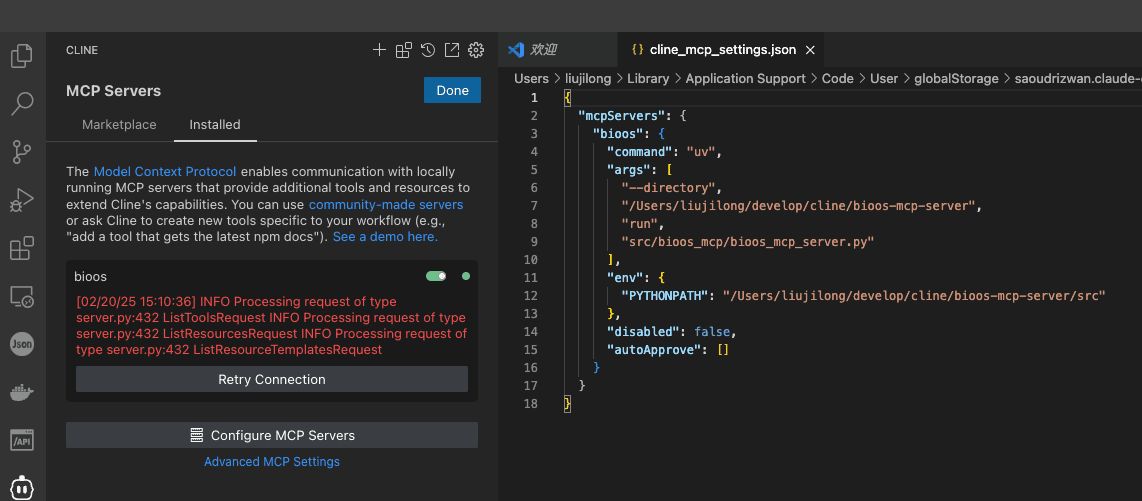The image size is (1142, 501).
Task: Open Cline settings gear icon
Action: coord(476,50)
